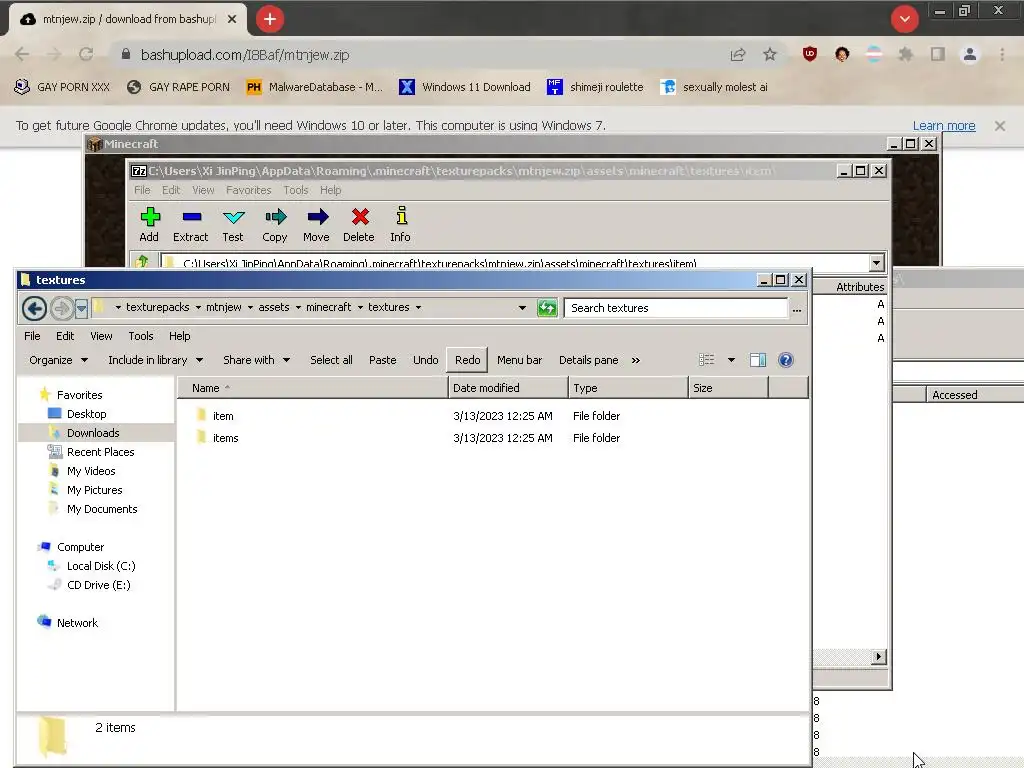Select the items folder row

tap(492, 438)
